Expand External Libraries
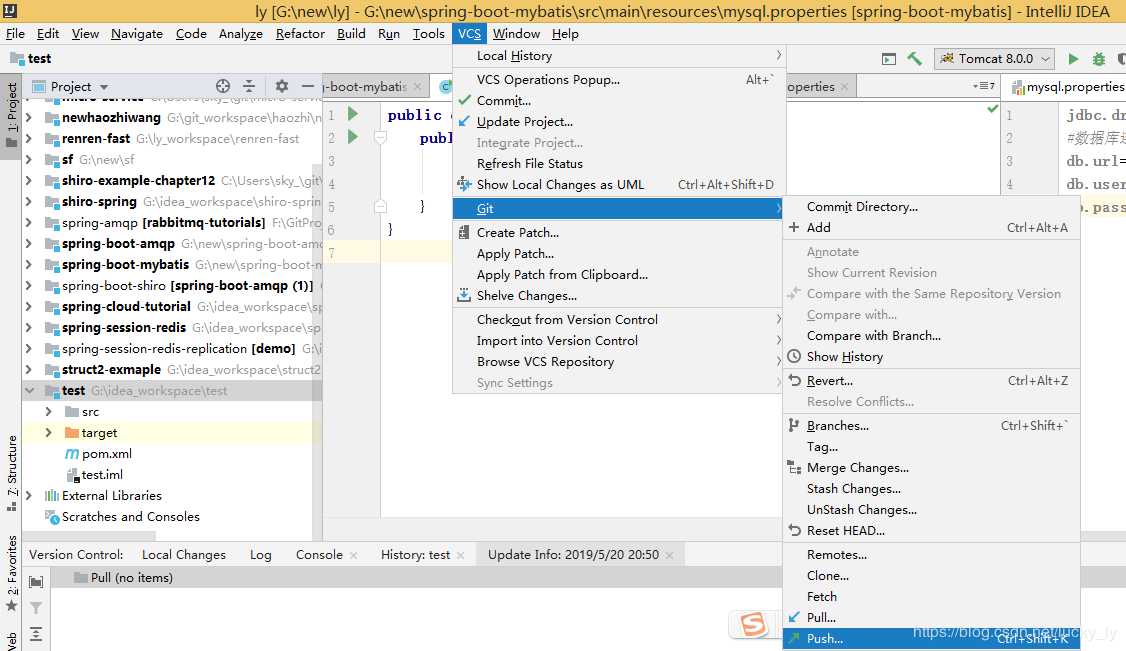Viewport: 1126px width, 651px height. coord(29,495)
